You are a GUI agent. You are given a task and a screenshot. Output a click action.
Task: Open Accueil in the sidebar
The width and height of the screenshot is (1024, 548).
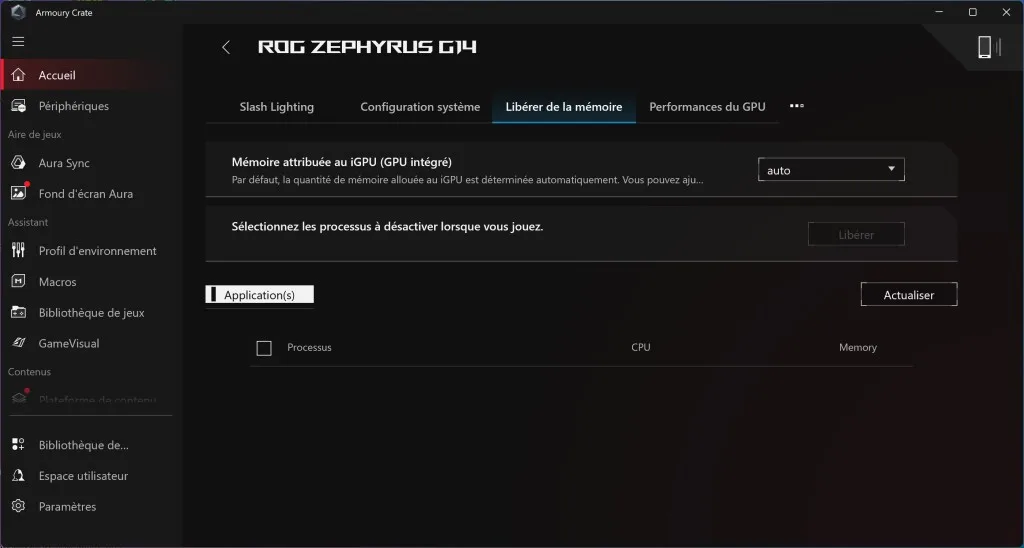click(x=57, y=75)
